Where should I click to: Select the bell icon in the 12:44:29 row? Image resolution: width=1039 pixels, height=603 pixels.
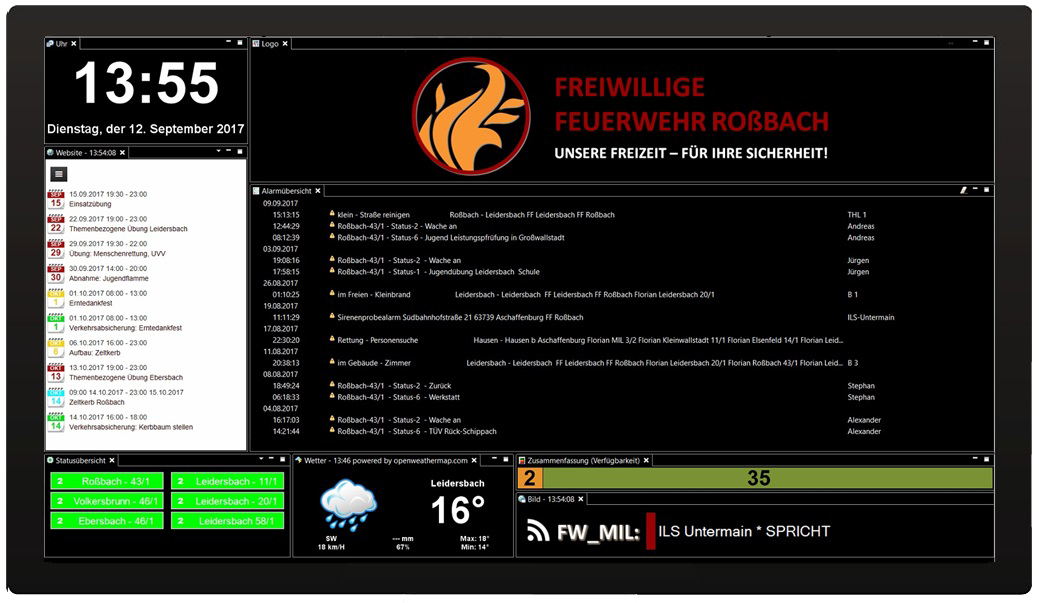click(332, 225)
